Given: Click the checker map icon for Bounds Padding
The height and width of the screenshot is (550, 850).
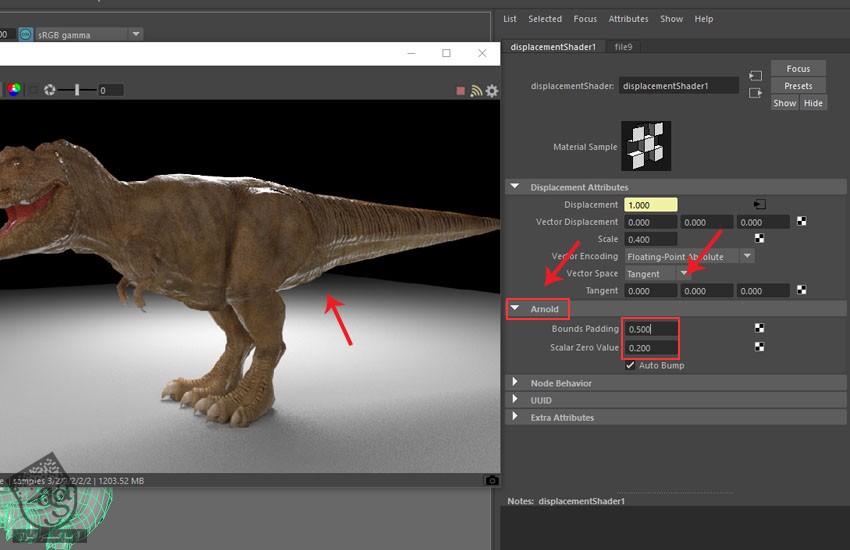Looking at the screenshot, I should click(x=759, y=328).
